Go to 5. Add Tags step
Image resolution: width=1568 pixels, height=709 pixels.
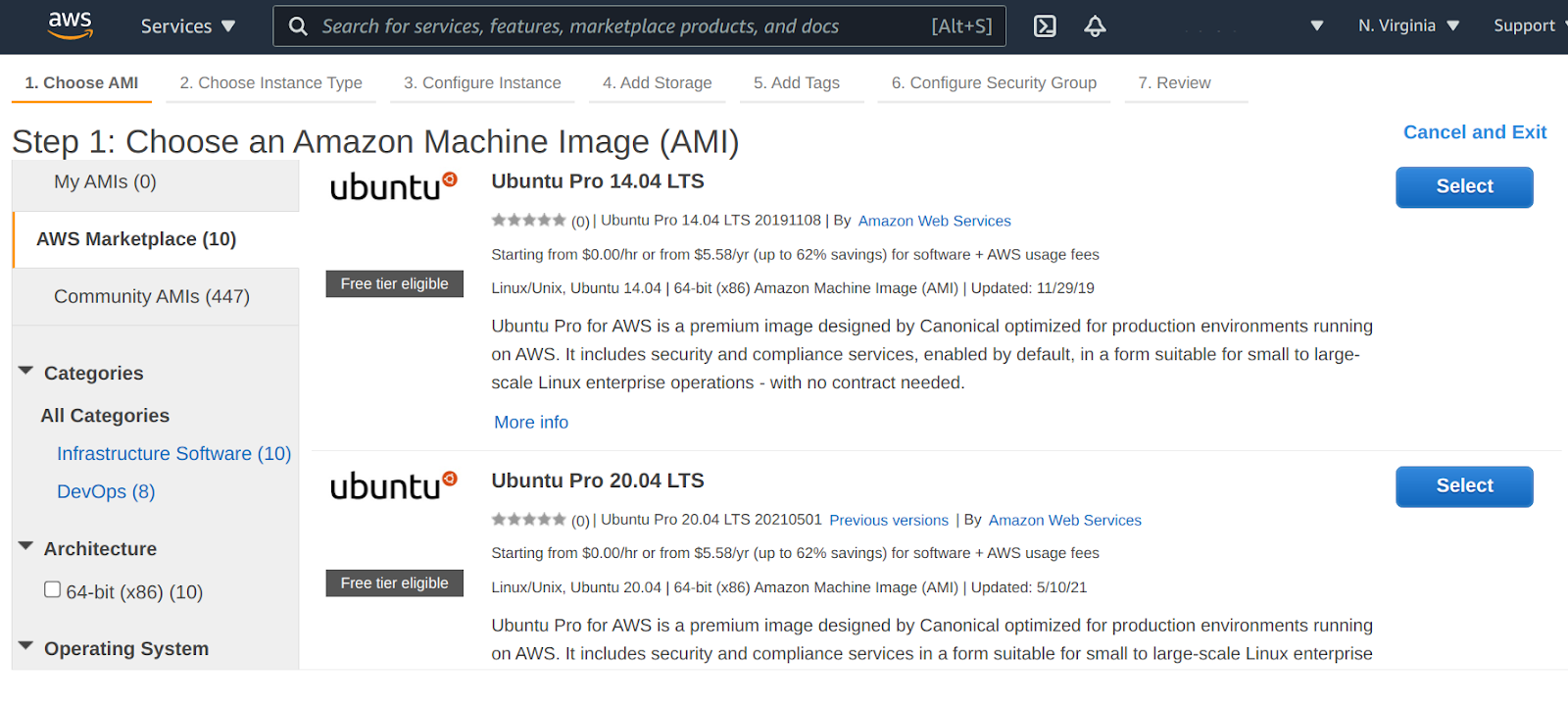click(797, 83)
